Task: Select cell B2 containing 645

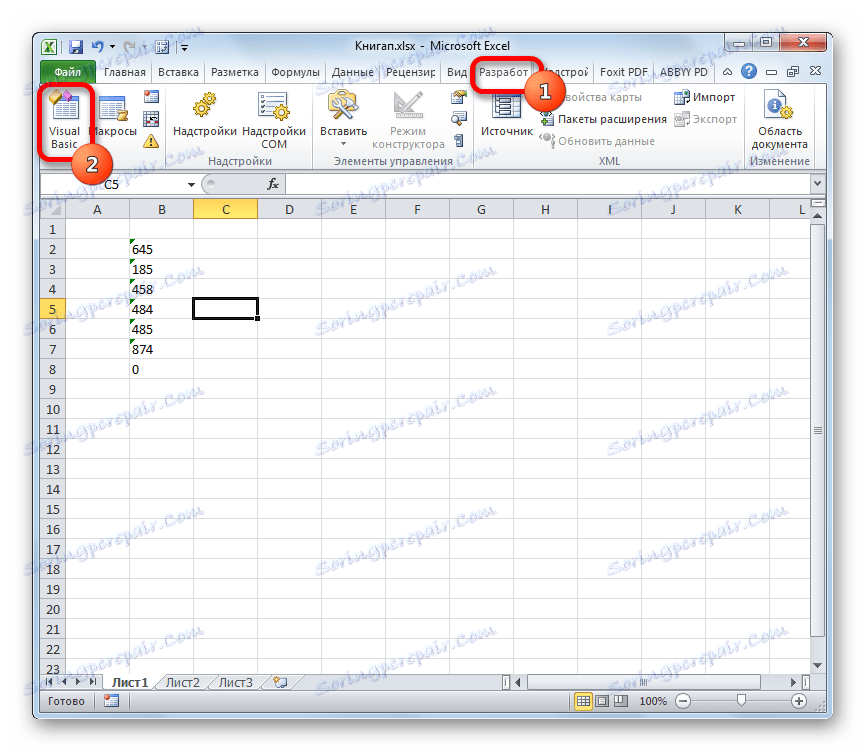Action: (161, 250)
